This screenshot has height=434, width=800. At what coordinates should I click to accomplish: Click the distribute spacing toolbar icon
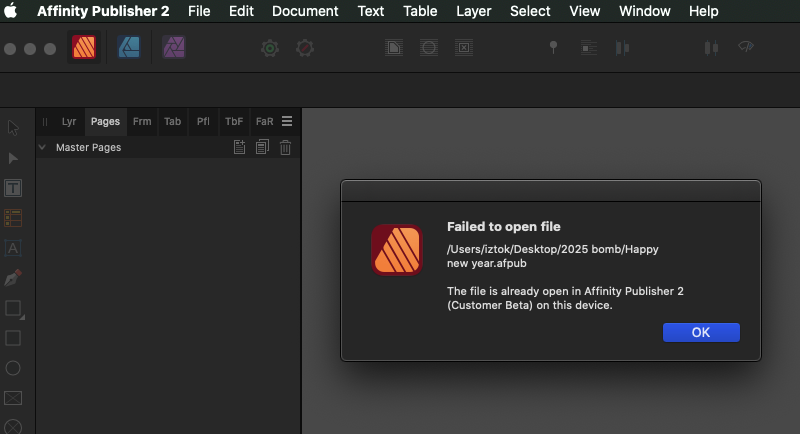[711, 48]
